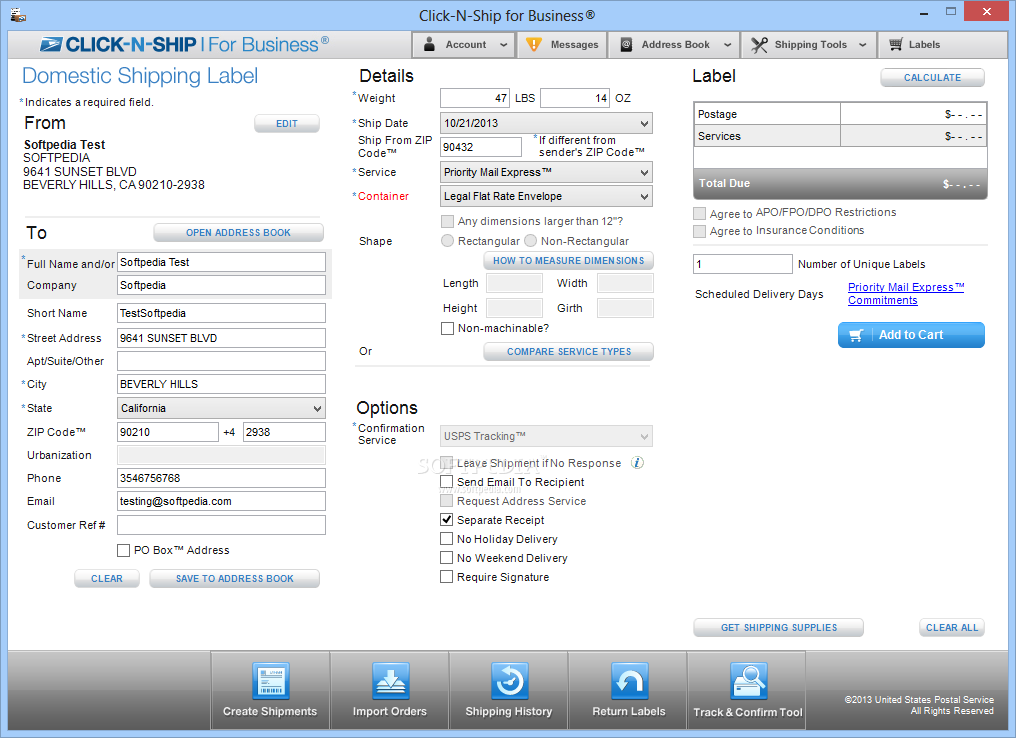Click EDIT next to From address
Screen dimensions: 1016x738
tap(287, 123)
